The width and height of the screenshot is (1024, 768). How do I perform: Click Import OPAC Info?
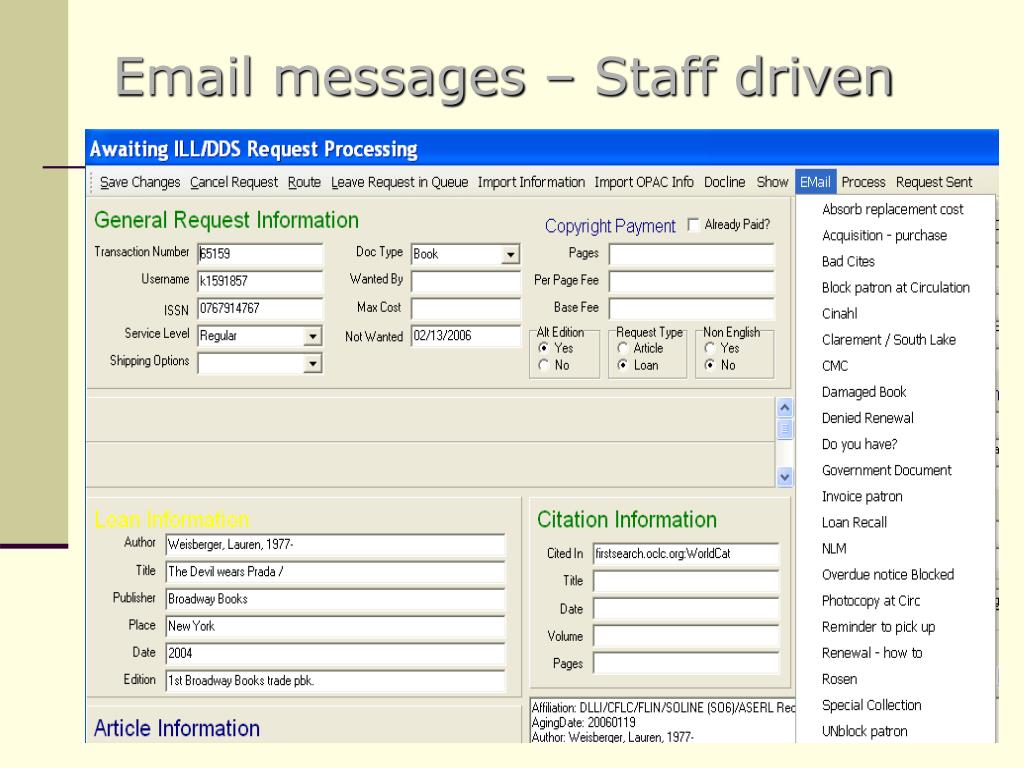tap(644, 182)
